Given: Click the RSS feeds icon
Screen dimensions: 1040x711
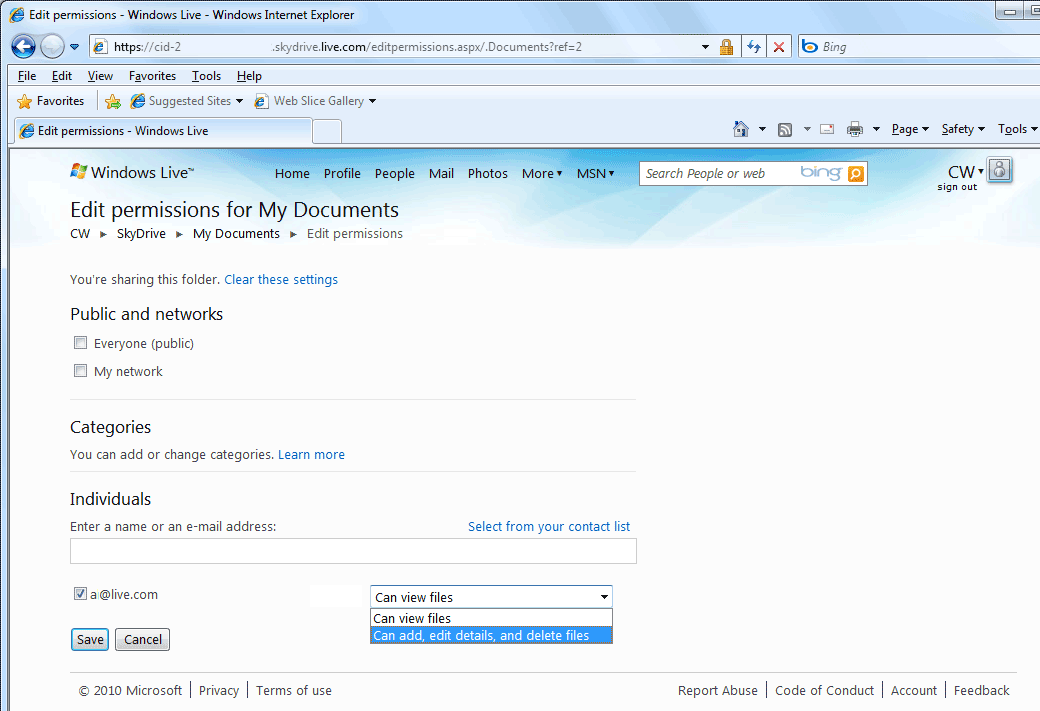Looking at the screenshot, I should [x=785, y=129].
